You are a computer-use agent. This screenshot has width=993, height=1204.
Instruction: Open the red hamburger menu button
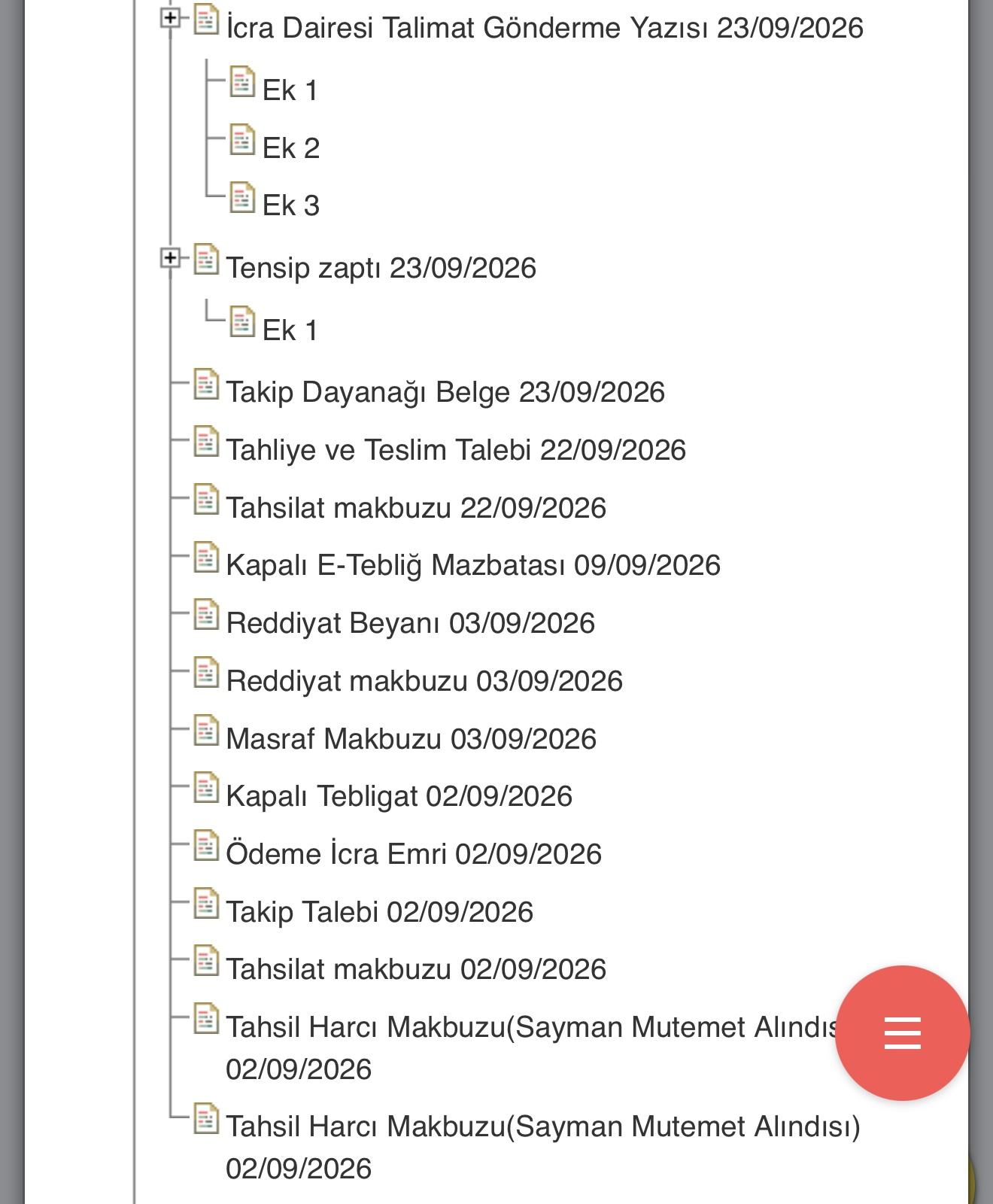pyautogui.click(x=903, y=1032)
